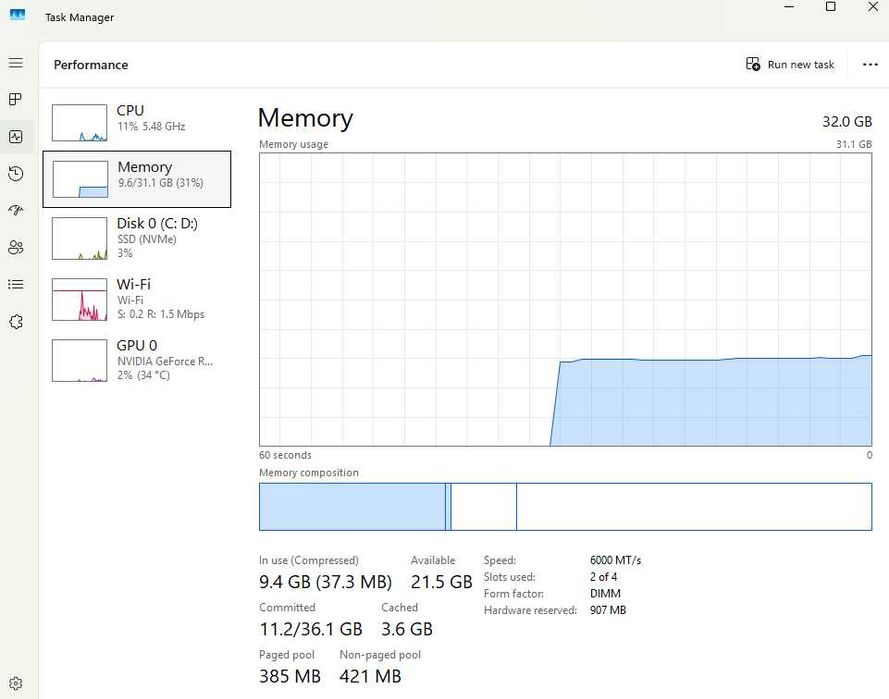Screen dimensions: 889x699
Task: Select the Disk 0 (C: D:) entry
Action: pyautogui.click(x=137, y=239)
